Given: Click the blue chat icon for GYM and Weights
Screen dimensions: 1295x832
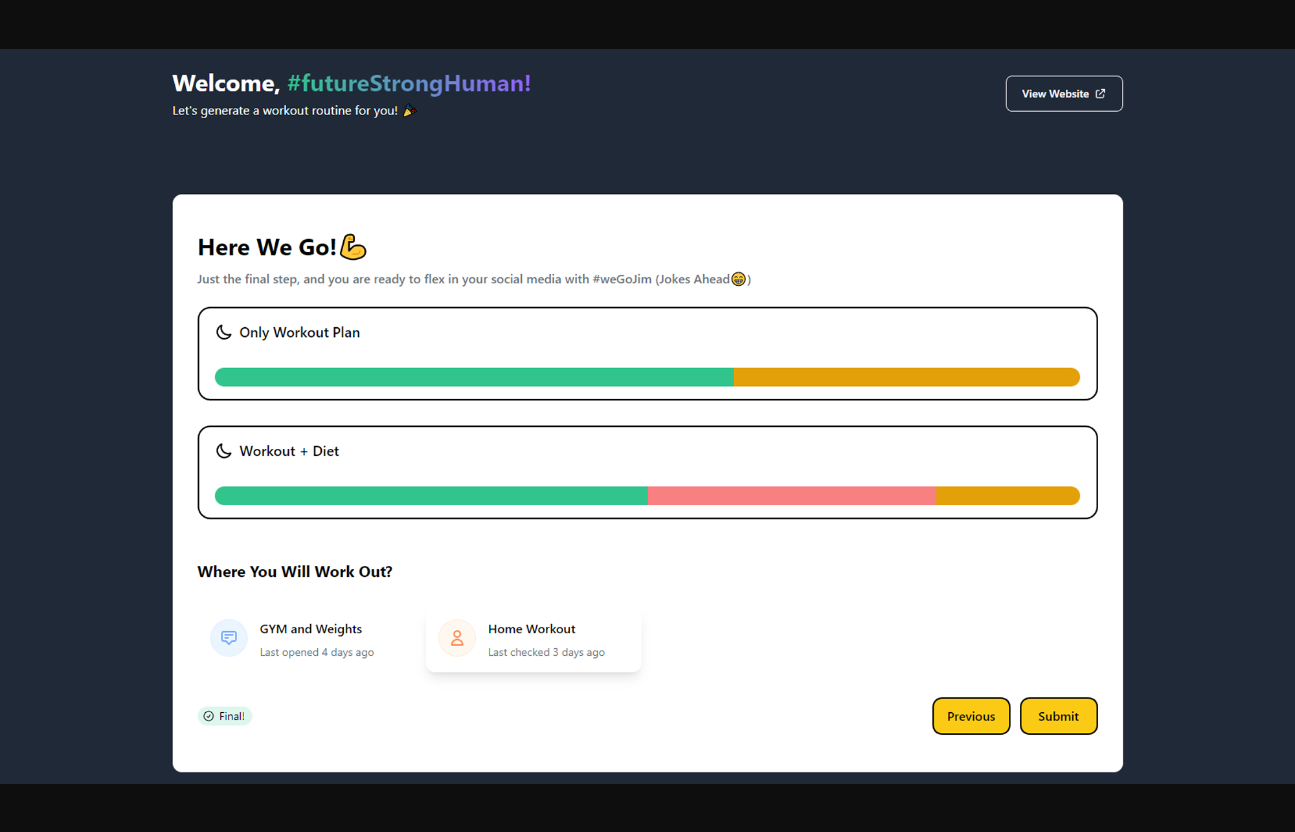Looking at the screenshot, I should pyautogui.click(x=229, y=638).
